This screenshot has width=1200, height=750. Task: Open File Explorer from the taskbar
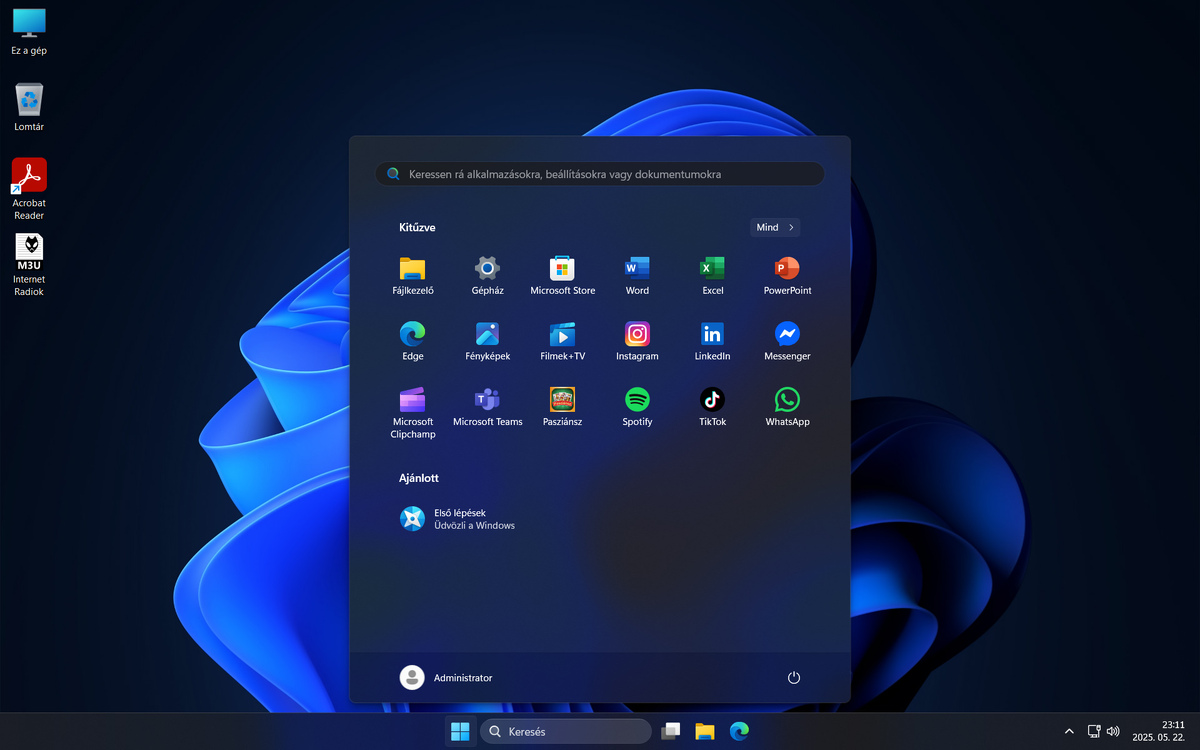pyautogui.click(x=705, y=731)
